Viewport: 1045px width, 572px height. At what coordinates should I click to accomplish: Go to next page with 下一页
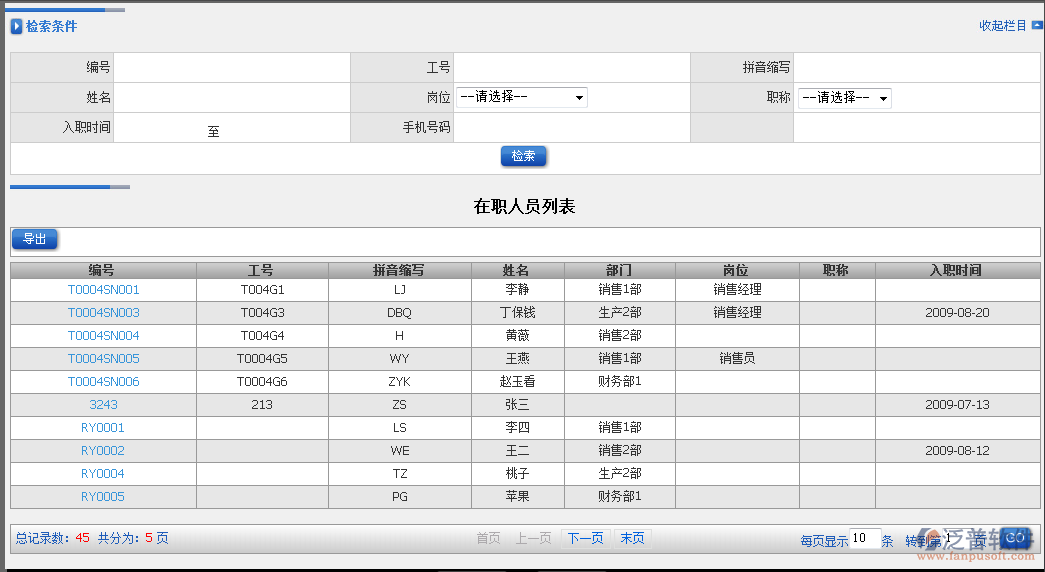point(585,538)
